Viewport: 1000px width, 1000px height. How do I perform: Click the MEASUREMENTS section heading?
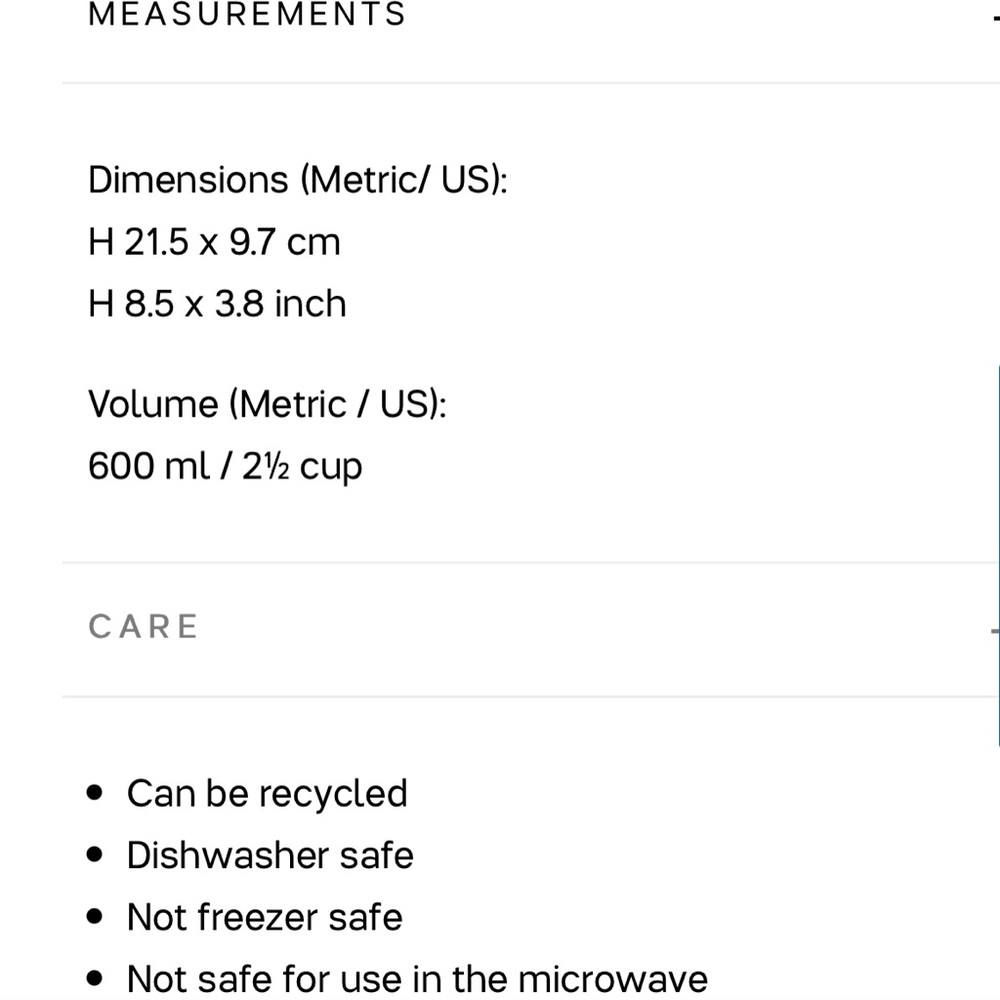click(x=247, y=15)
